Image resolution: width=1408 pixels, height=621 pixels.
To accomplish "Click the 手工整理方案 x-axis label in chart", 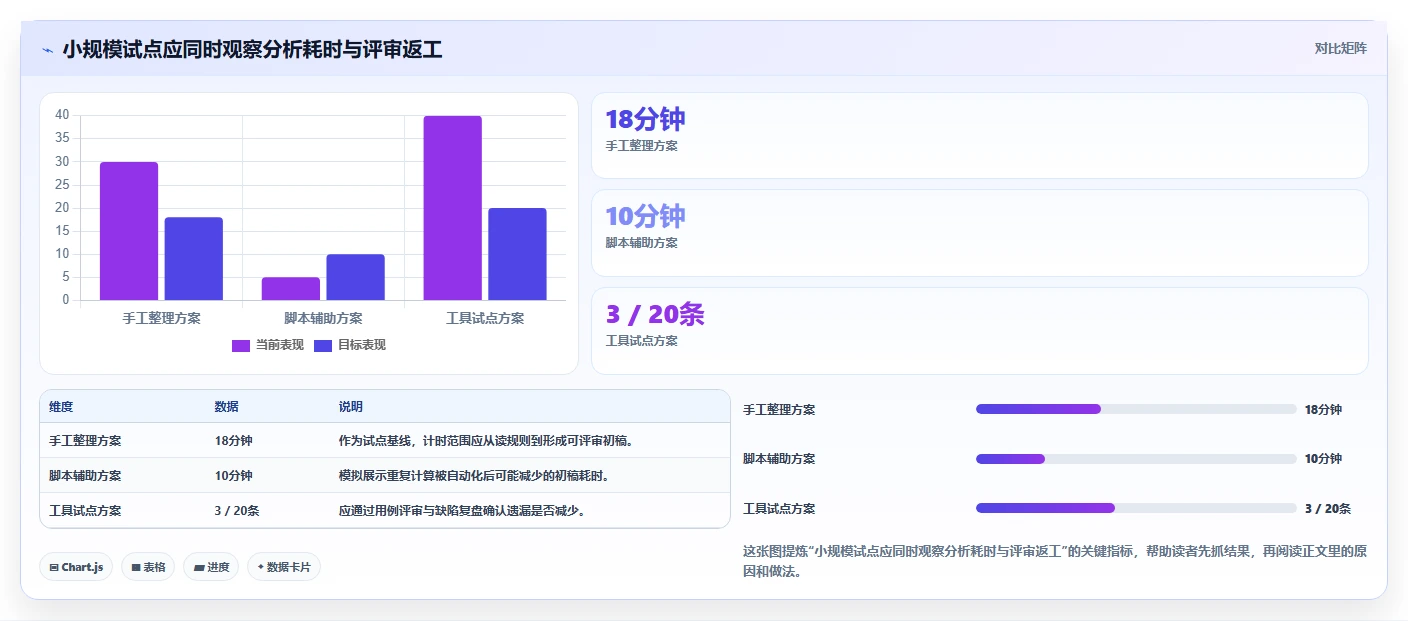I will 161,318.
